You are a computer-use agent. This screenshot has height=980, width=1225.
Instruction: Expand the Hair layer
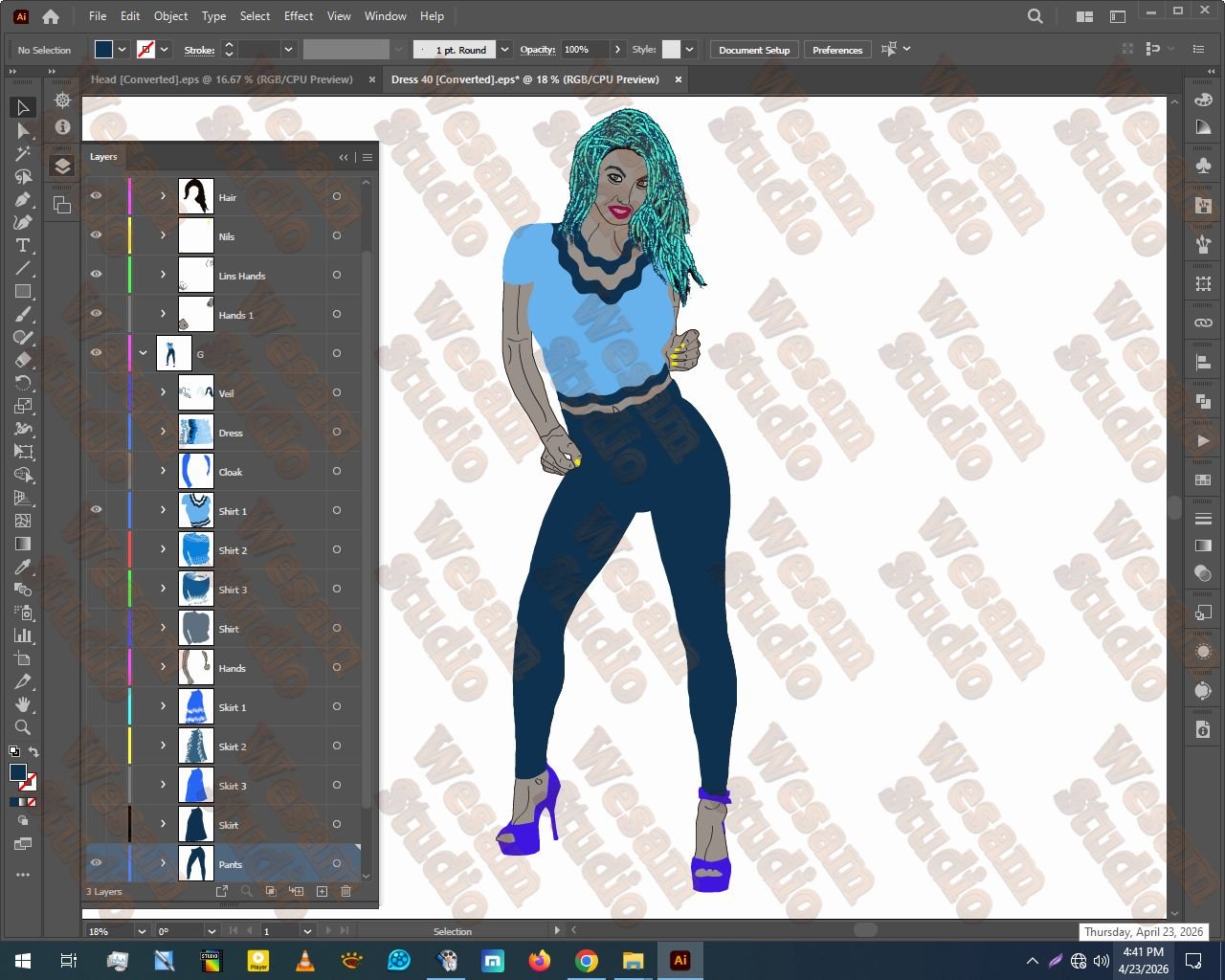point(163,196)
